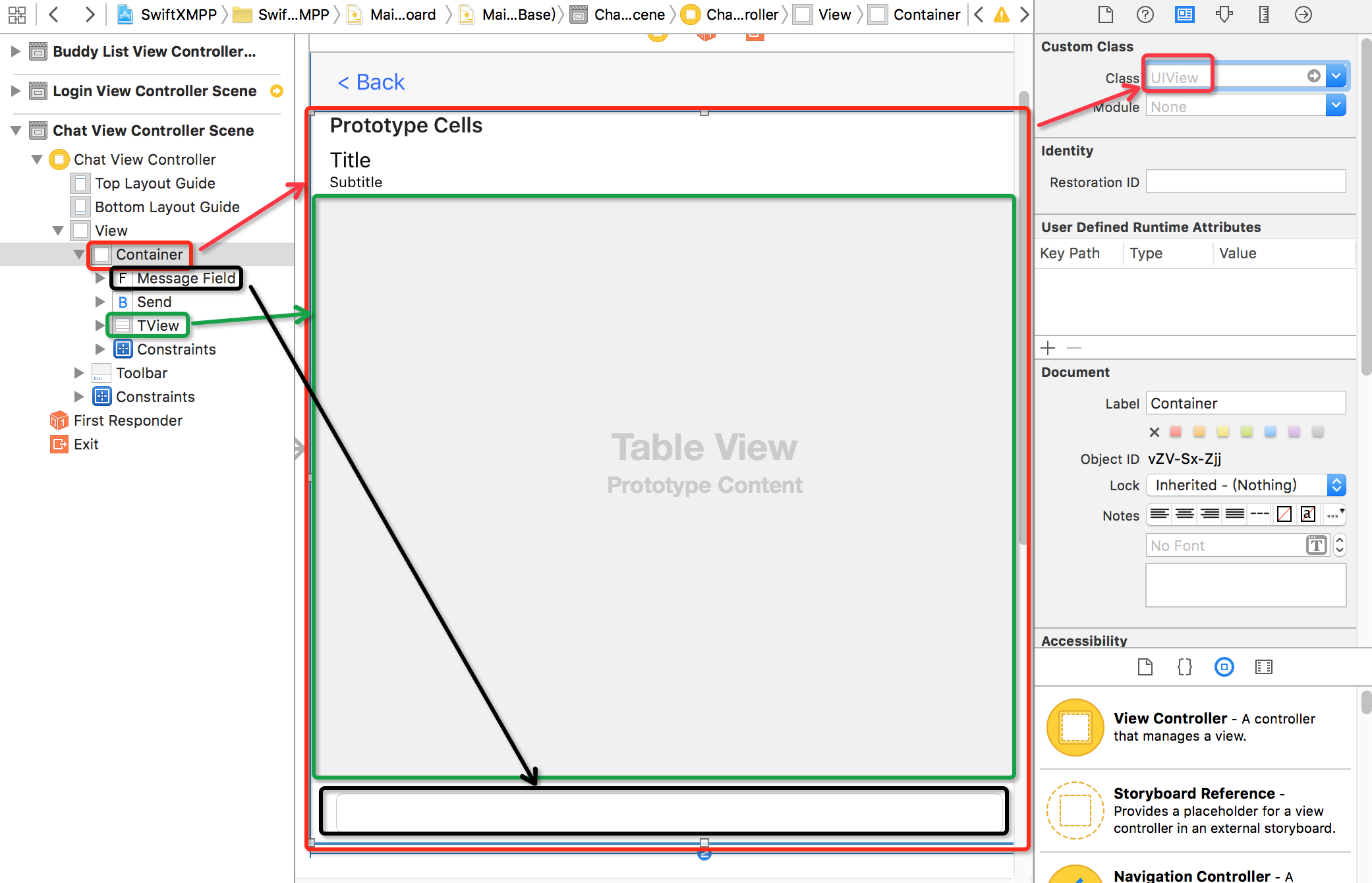The height and width of the screenshot is (883, 1372).
Task: Choose the red label color swatch
Action: [x=1176, y=432]
